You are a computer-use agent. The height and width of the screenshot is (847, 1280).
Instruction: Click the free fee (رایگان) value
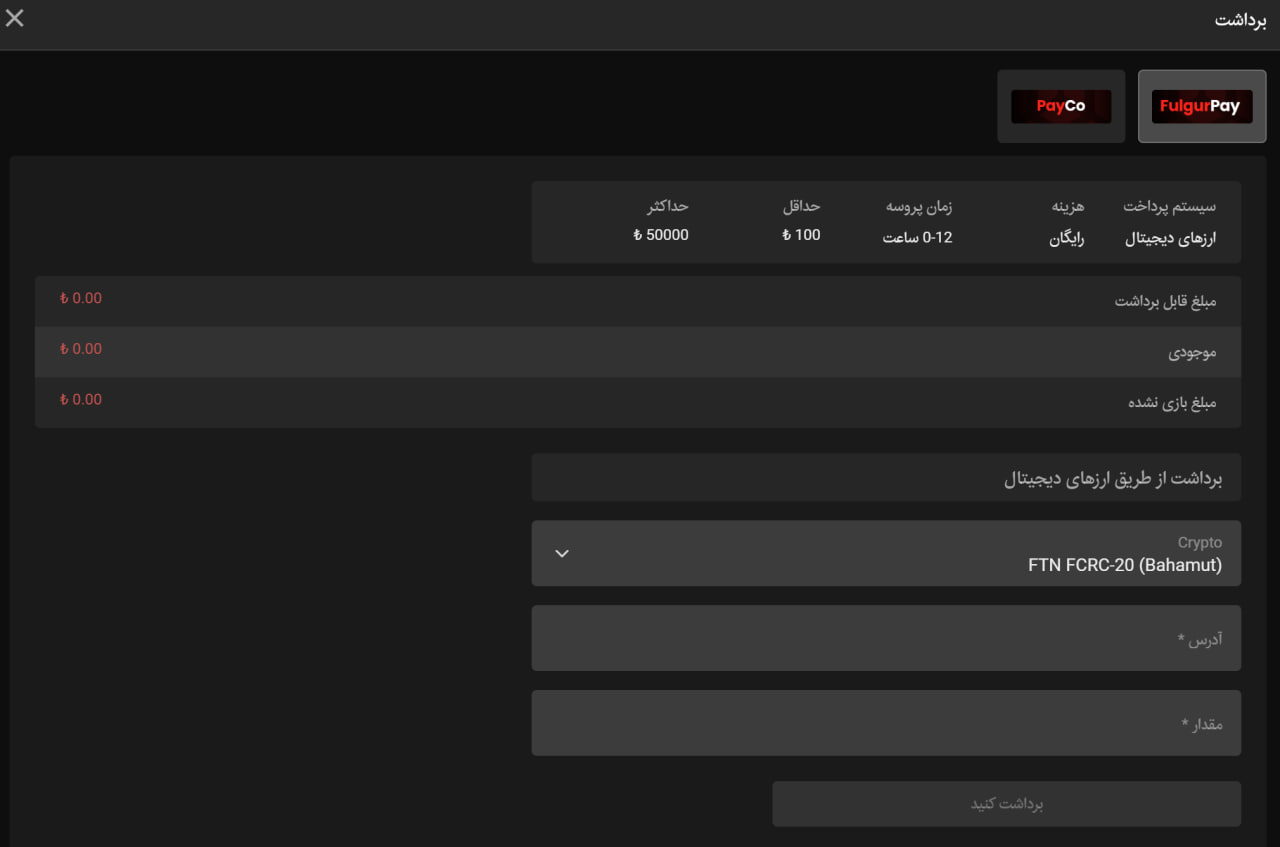click(1066, 238)
